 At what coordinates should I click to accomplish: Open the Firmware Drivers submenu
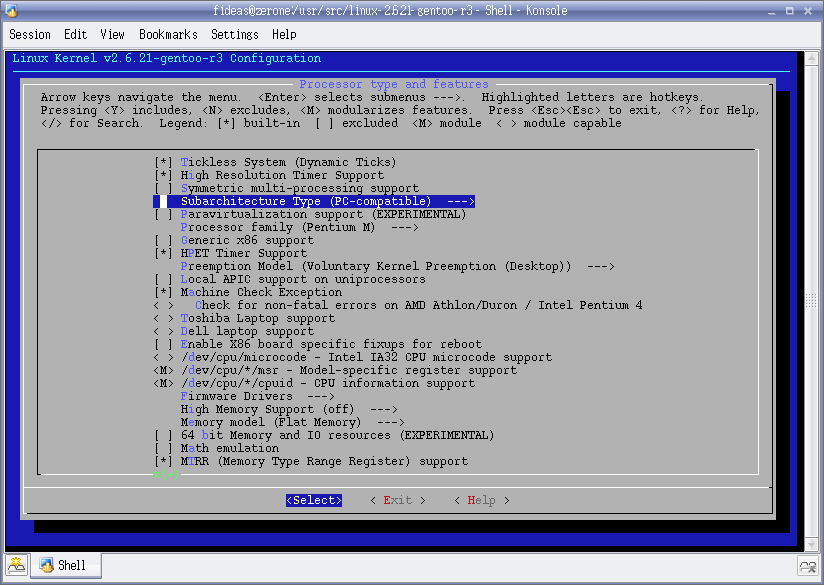coord(258,396)
